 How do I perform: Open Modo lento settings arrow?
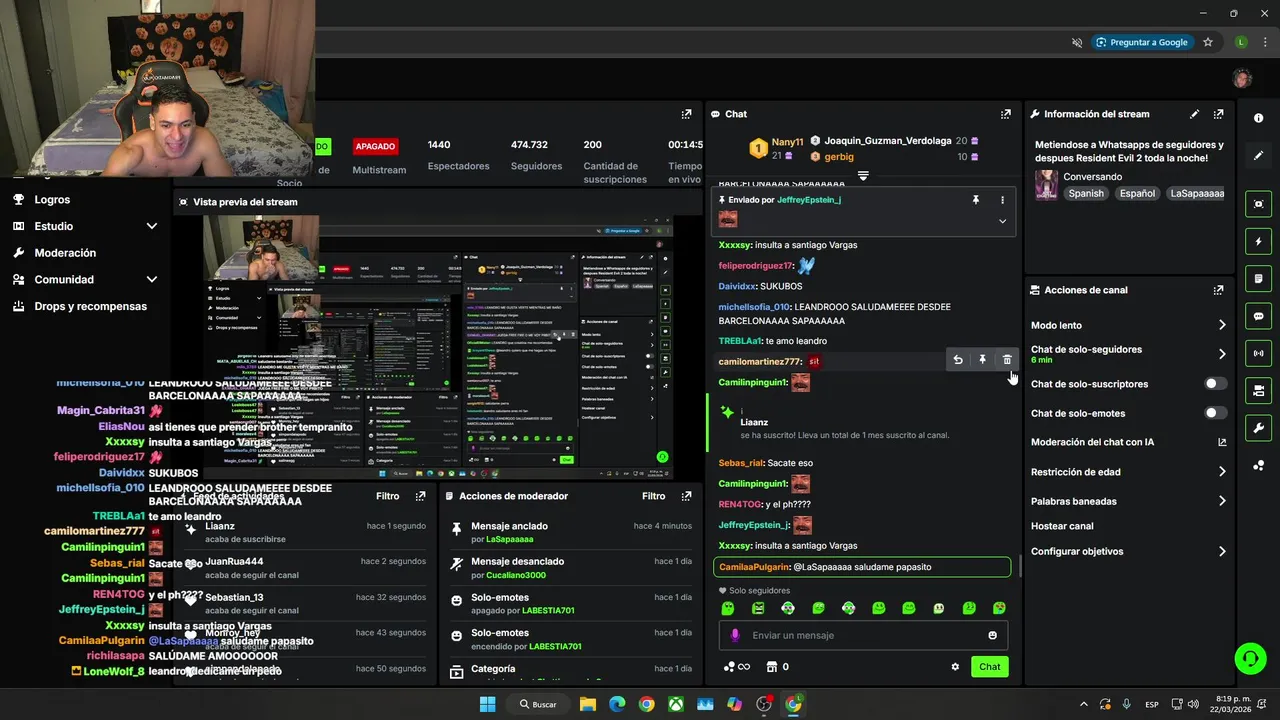coord(1222,325)
